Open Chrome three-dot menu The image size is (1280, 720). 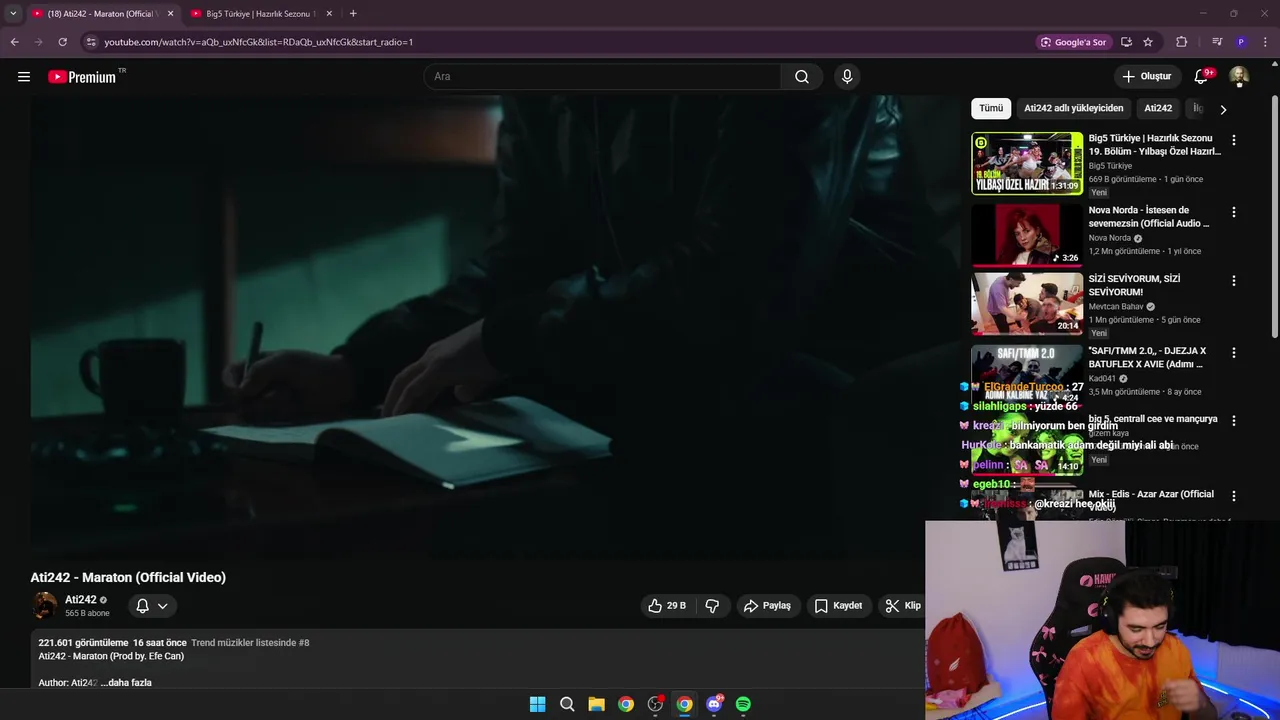(x=1265, y=42)
